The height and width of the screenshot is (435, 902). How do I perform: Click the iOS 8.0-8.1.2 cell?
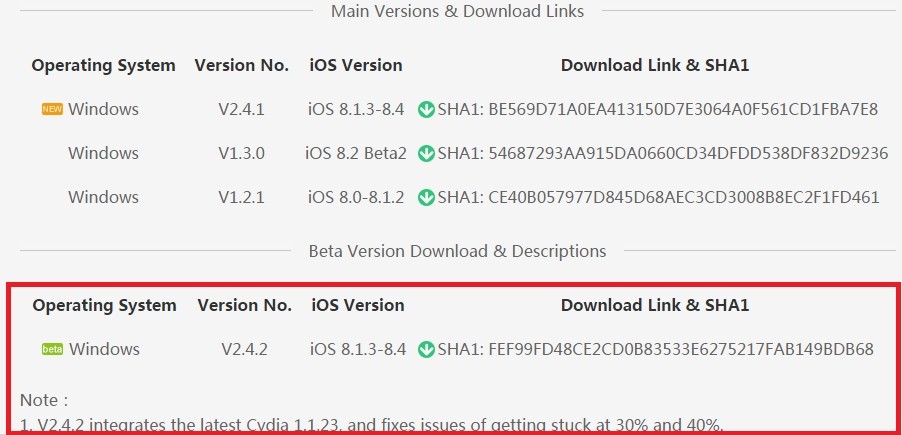tap(356, 197)
